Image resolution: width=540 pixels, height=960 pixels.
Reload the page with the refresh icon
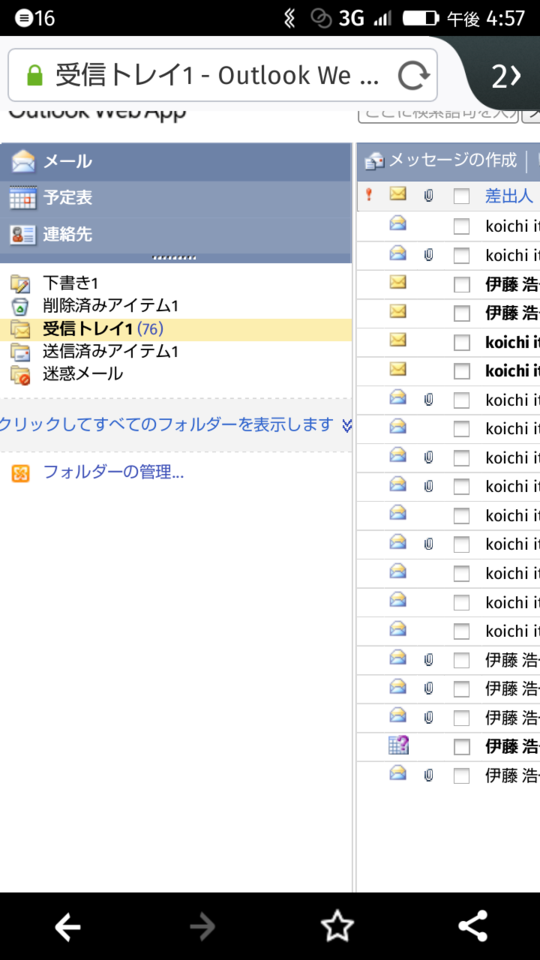click(x=414, y=76)
